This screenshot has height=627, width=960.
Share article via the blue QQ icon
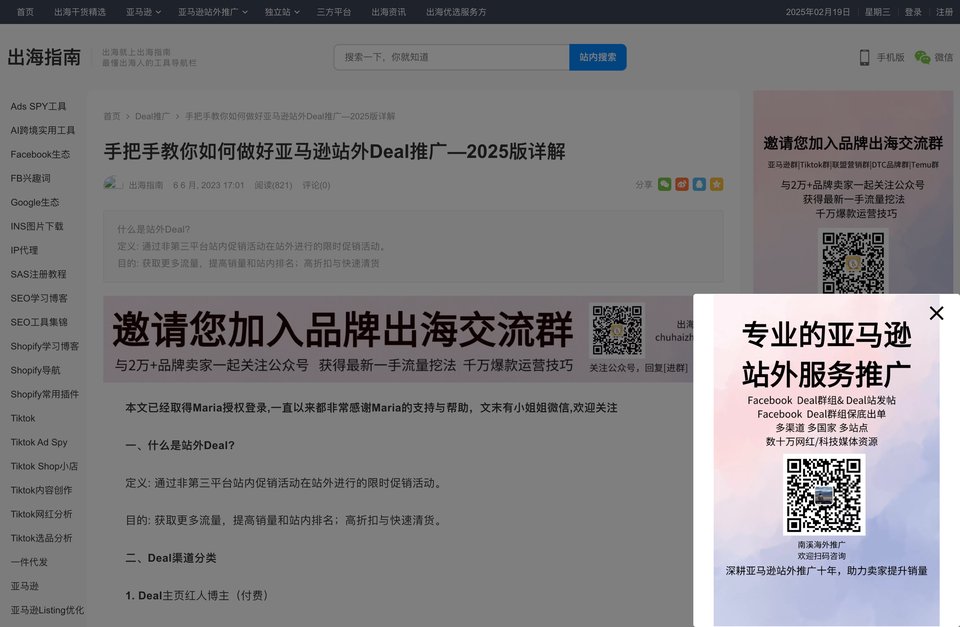point(699,184)
